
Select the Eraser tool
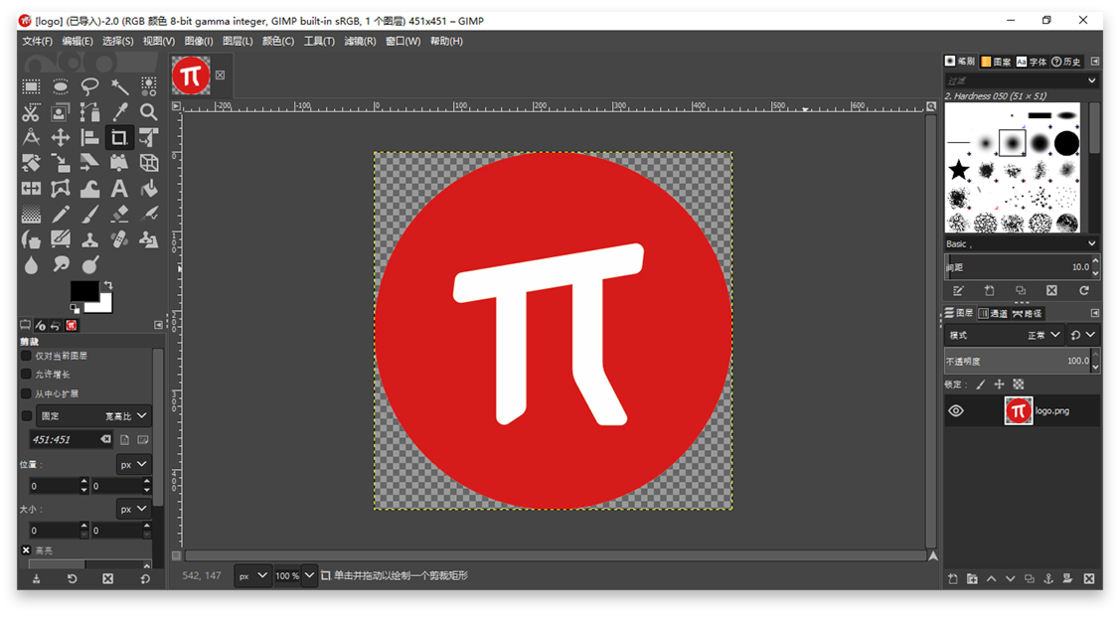[119, 214]
